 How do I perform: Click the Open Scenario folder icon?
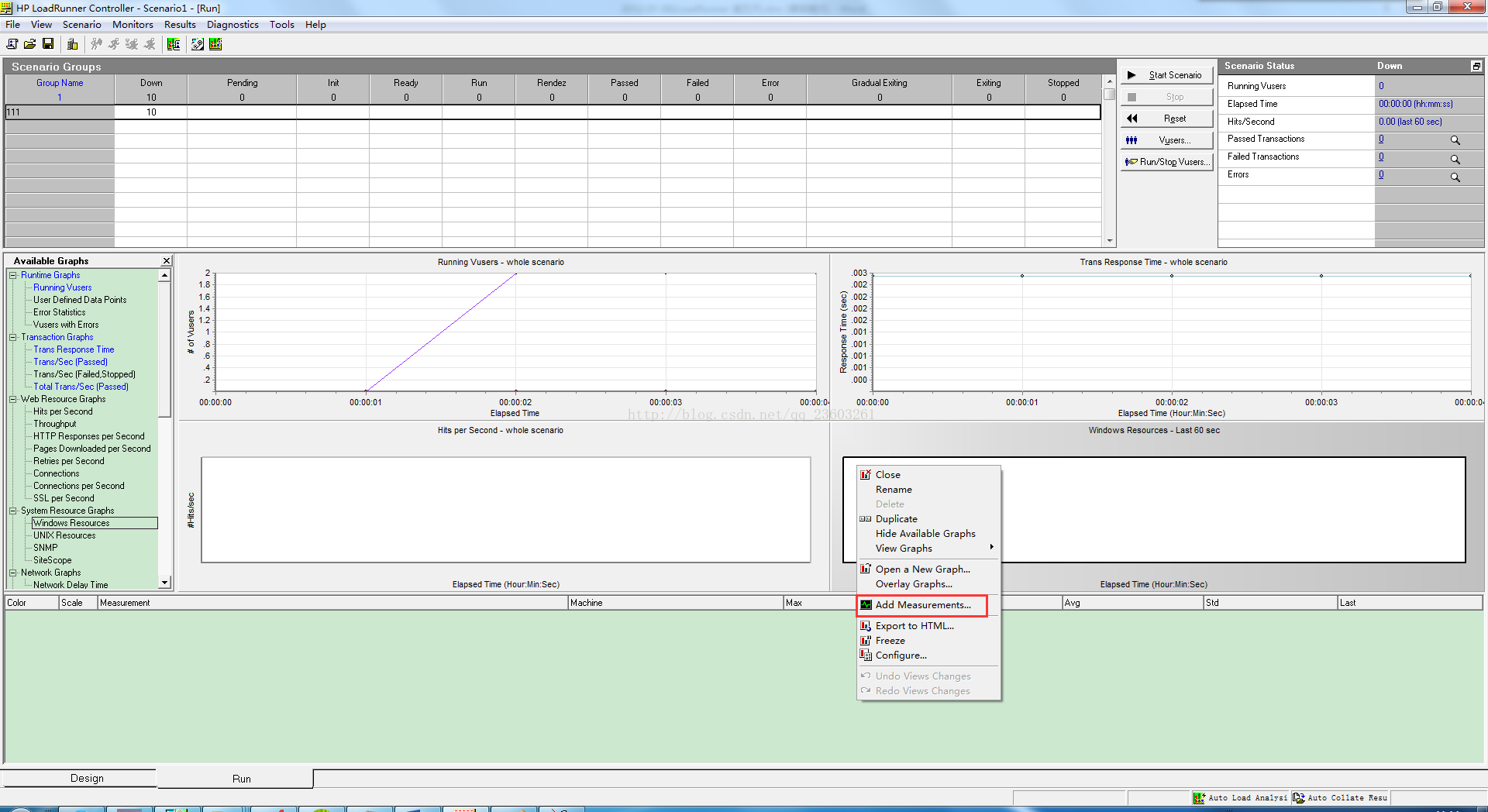30,44
